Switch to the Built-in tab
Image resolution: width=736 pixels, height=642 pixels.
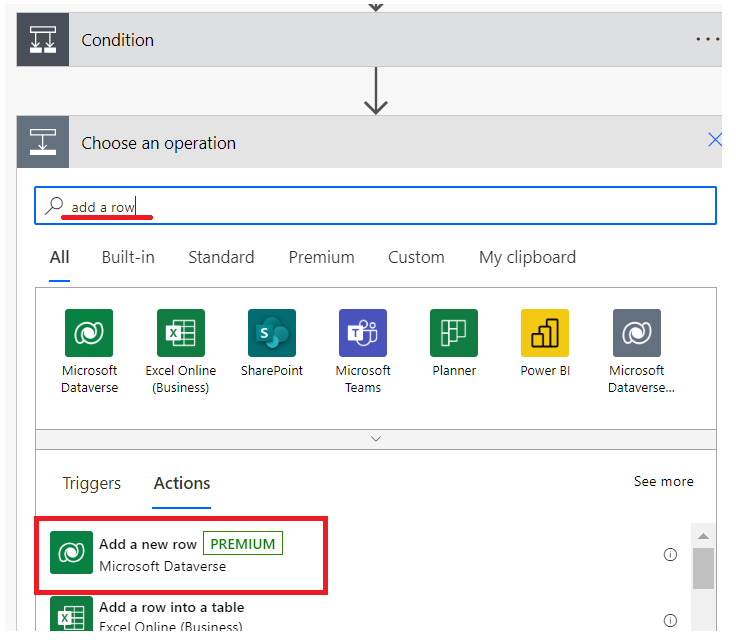128,258
